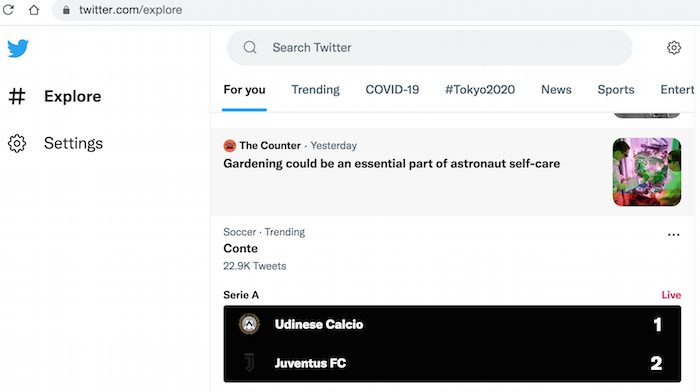Image resolution: width=700 pixels, height=392 pixels.
Task: Open The Counter publisher name
Action: click(x=270, y=146)
